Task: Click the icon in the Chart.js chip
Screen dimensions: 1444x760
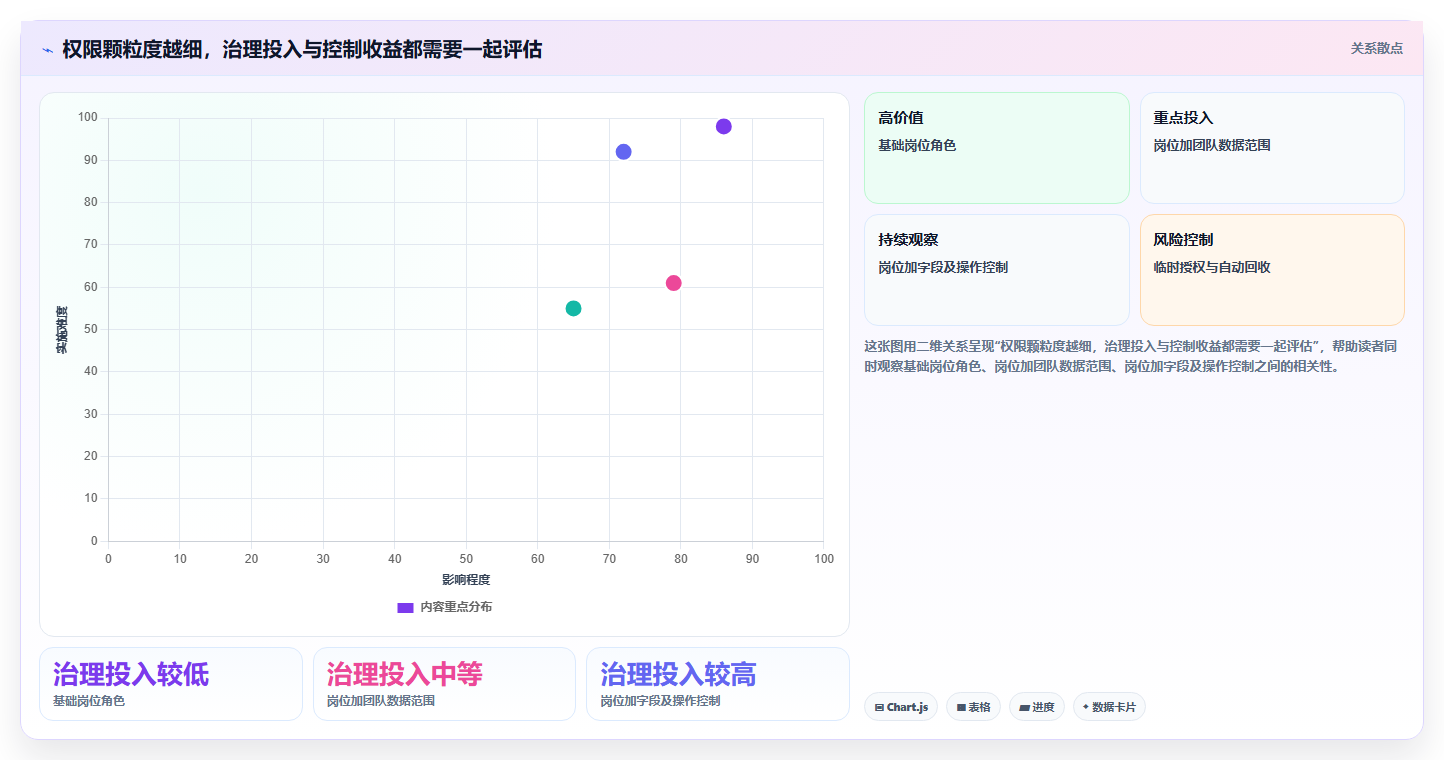Action: click(x=879, y=707)
